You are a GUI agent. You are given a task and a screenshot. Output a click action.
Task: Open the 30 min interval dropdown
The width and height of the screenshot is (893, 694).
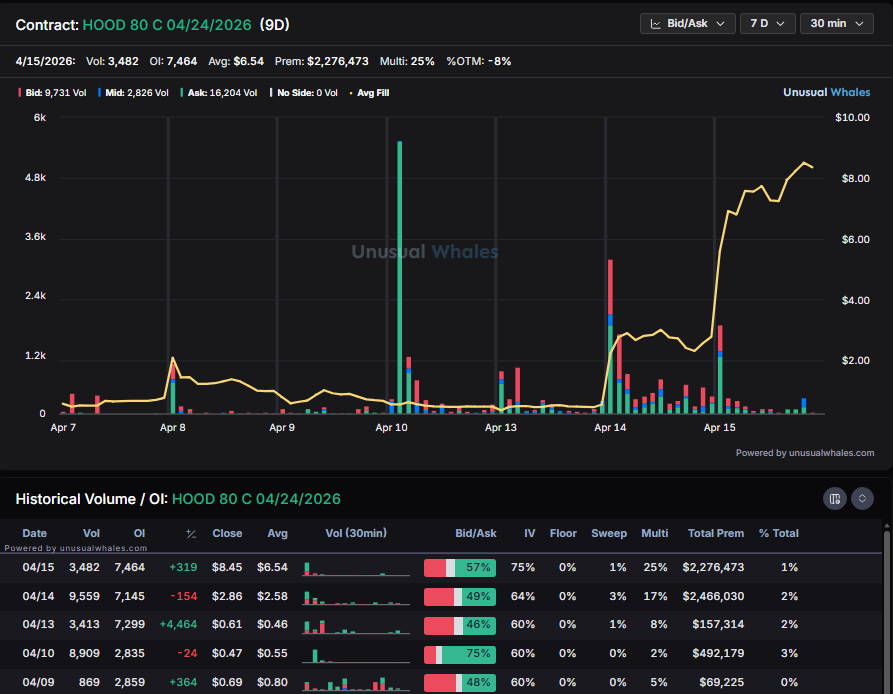[x=837, y=23]
